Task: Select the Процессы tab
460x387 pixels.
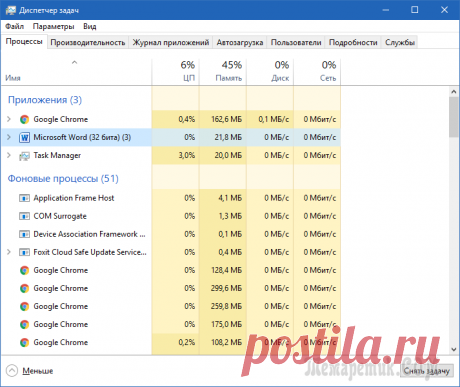Action: [24, 42]
